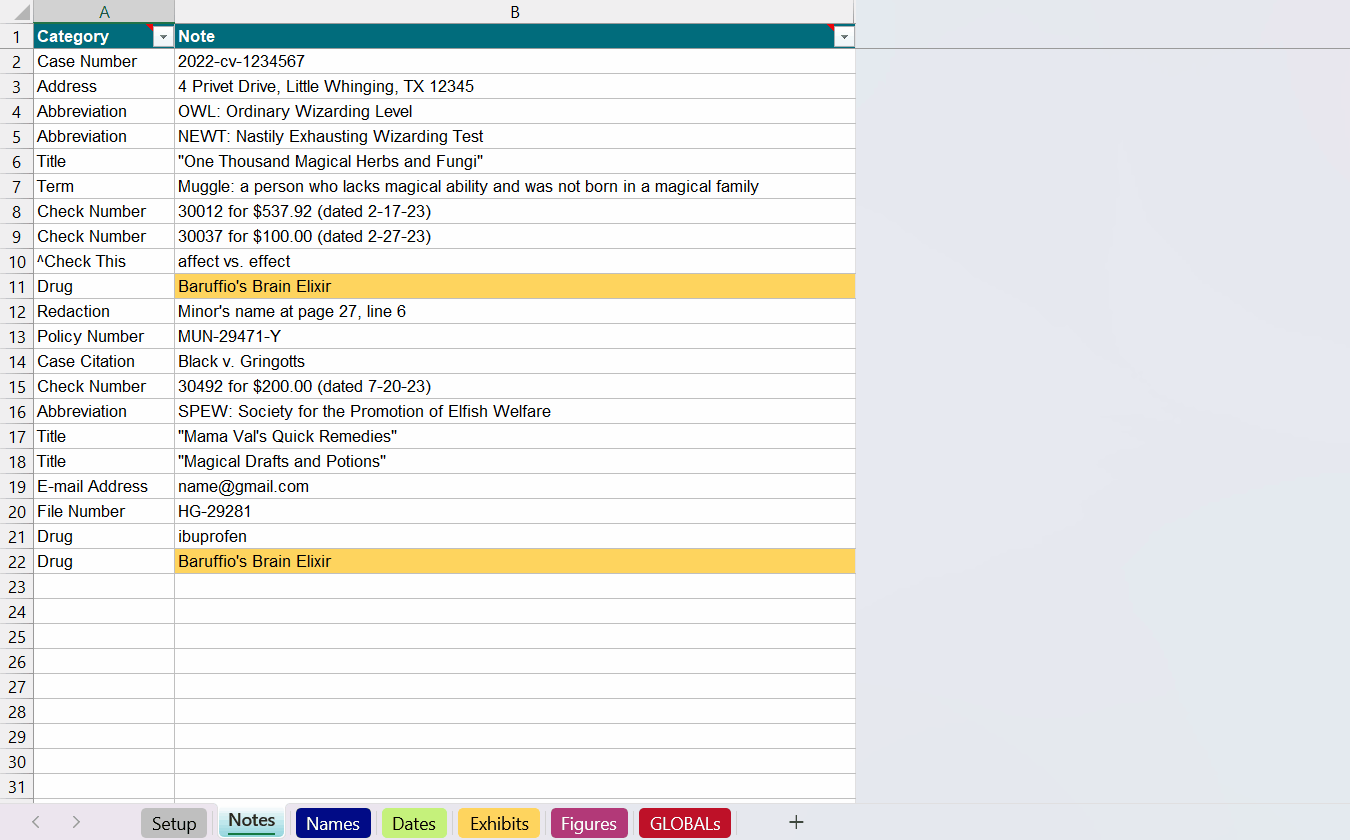
Task: Select the SPEW abbreviation note cell
Action: click(515, 411)
